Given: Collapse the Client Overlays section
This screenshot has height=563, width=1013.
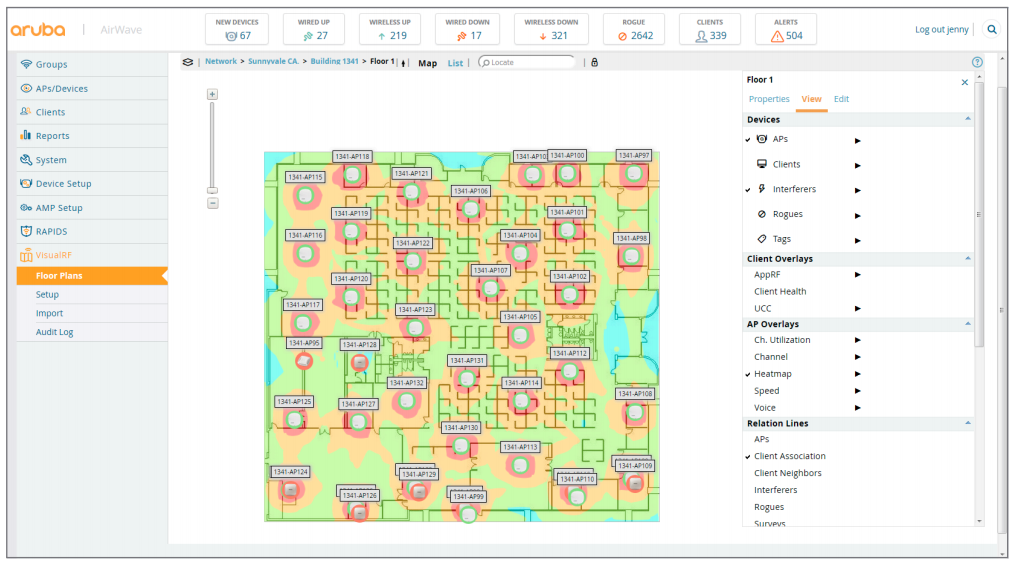Looking at the screenshot, I should coord(967,259).
